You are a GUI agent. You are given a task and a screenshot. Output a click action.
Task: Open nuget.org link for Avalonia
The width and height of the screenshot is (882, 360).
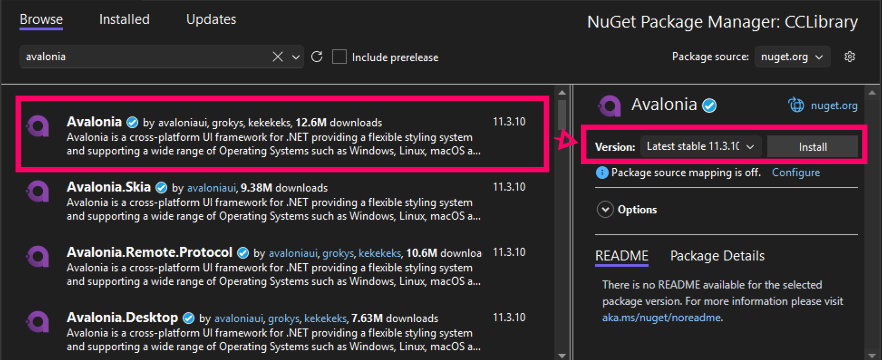click(834, 105)
